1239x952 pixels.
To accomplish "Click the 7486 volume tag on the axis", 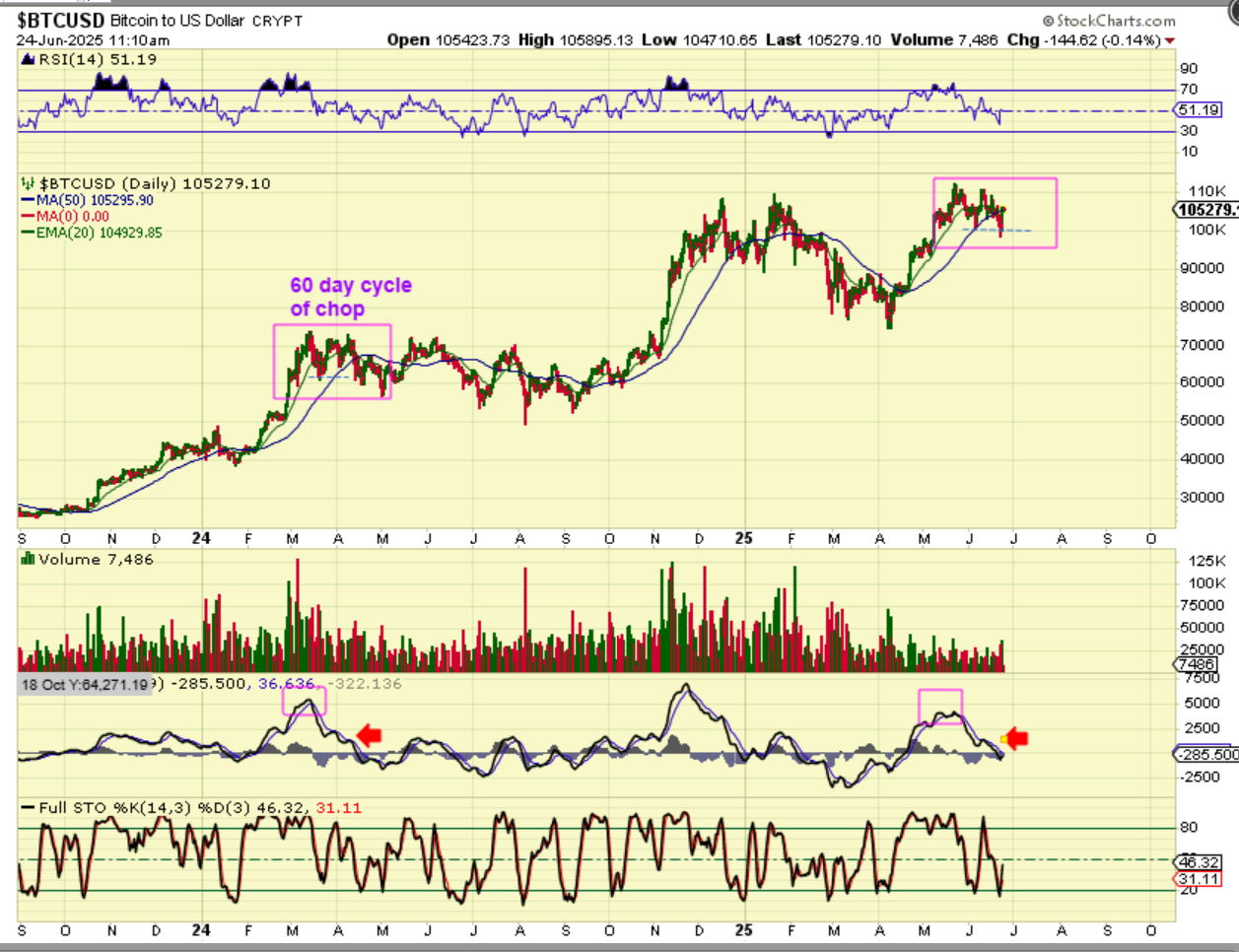I will pos(1198,665).
